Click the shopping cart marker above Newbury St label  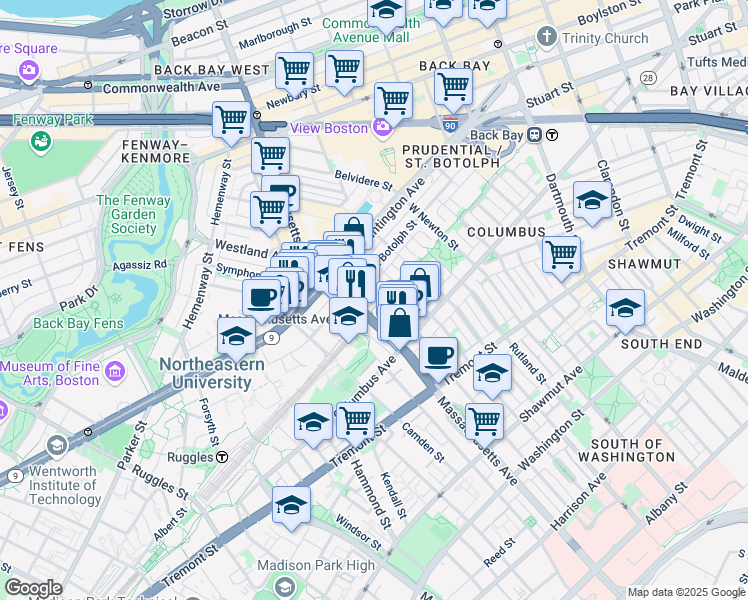pos(294,73)
